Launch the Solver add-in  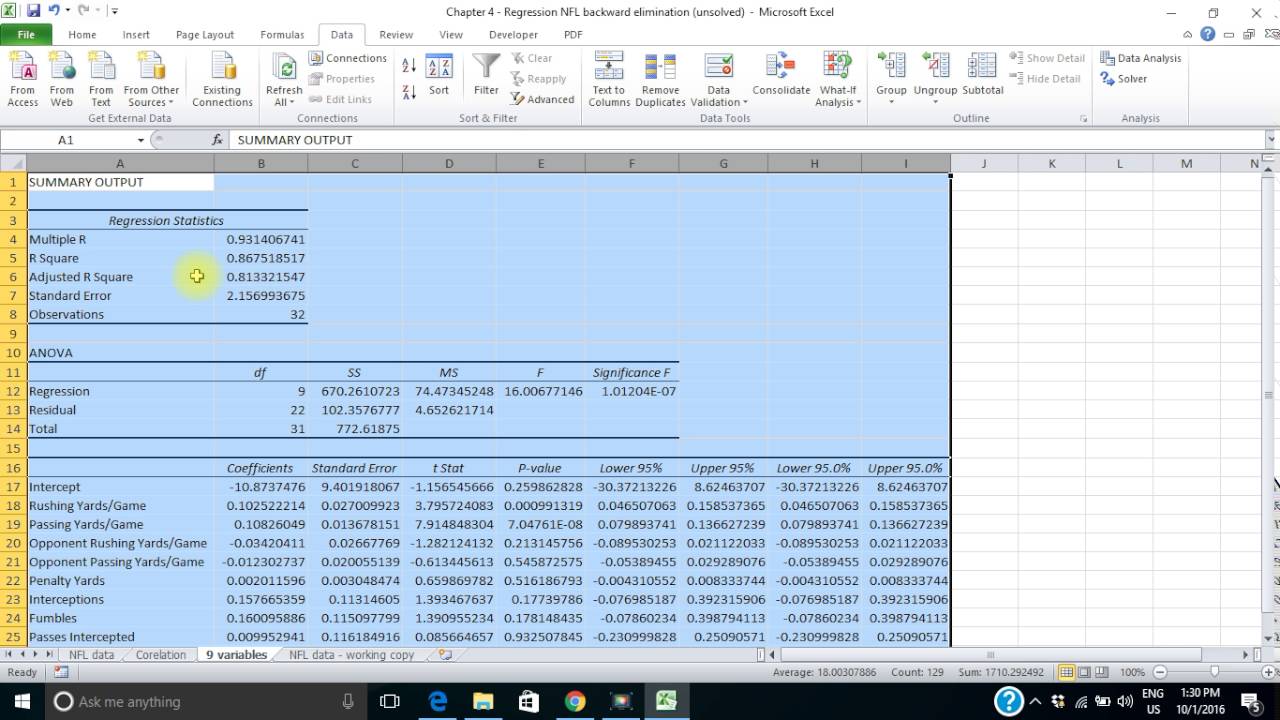[1124, 79]
